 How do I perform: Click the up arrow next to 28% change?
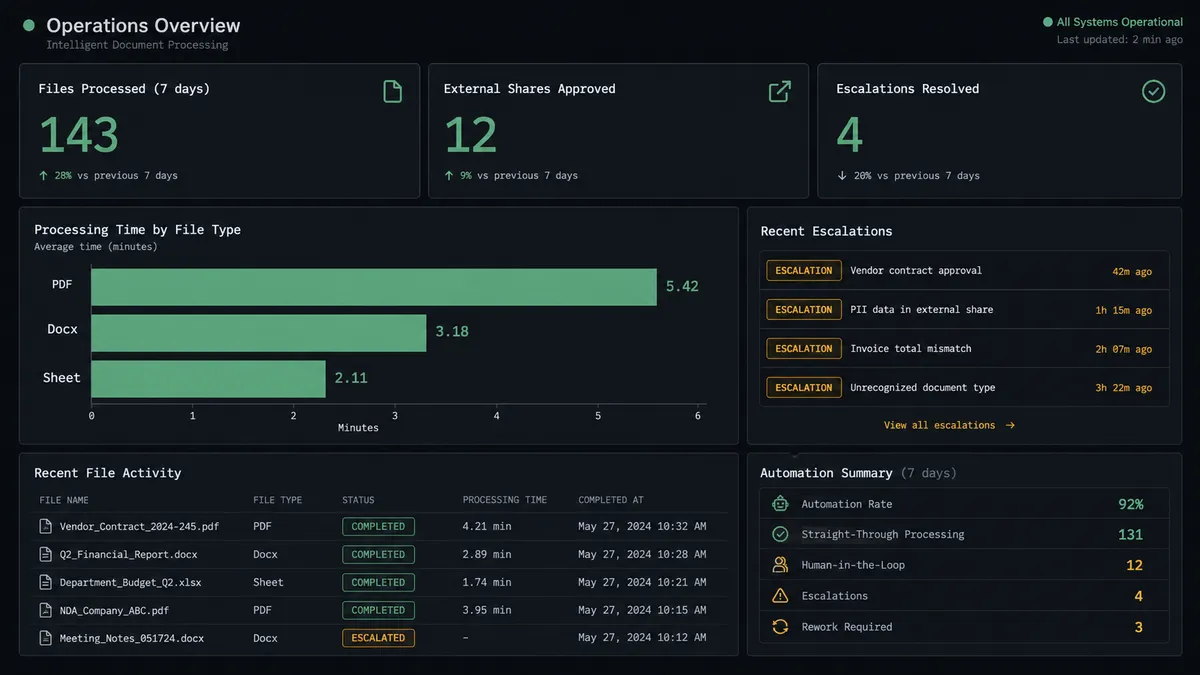coord(43,176)
